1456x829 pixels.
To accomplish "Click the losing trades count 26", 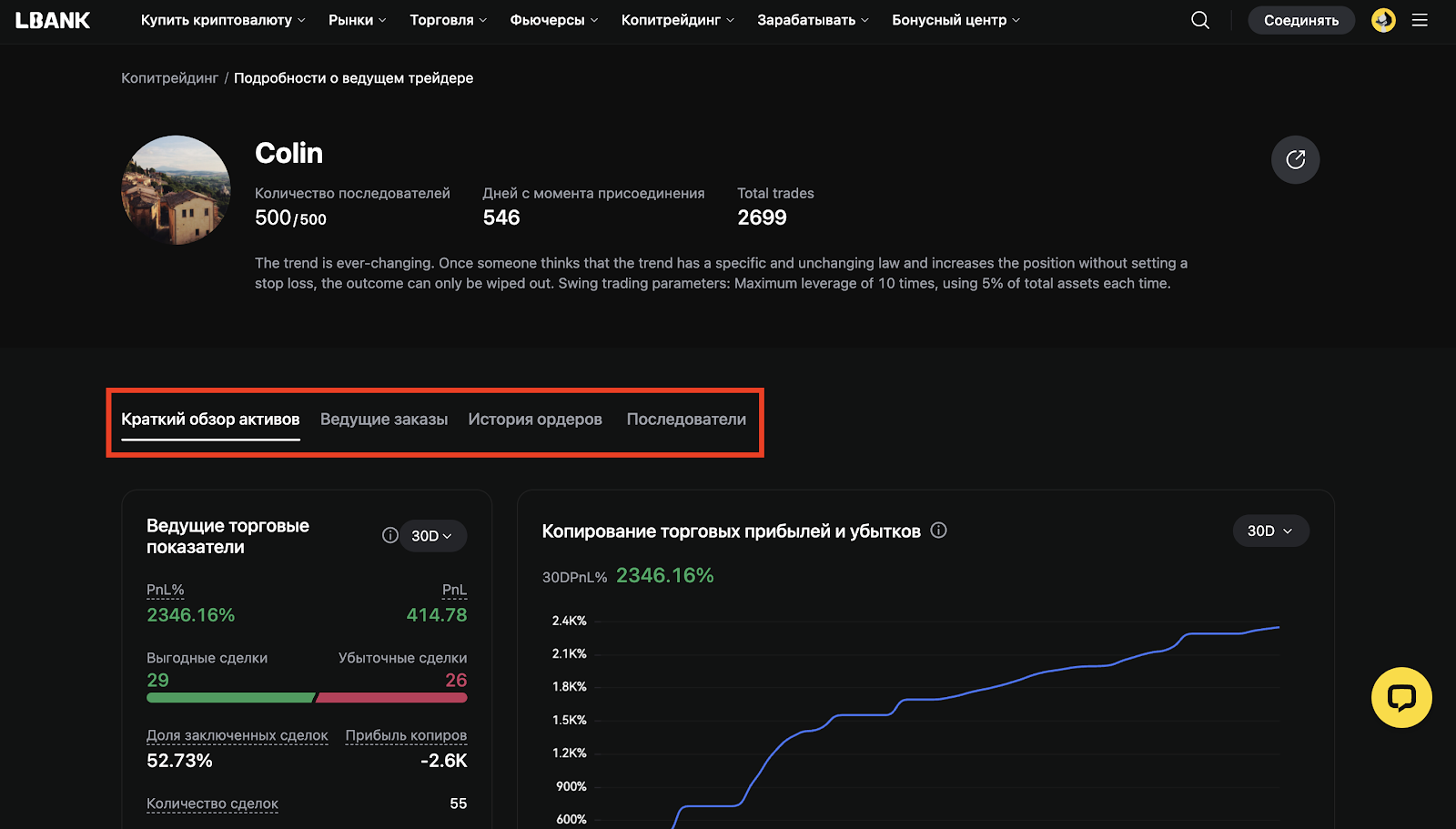I will click(x=456, y=681).
